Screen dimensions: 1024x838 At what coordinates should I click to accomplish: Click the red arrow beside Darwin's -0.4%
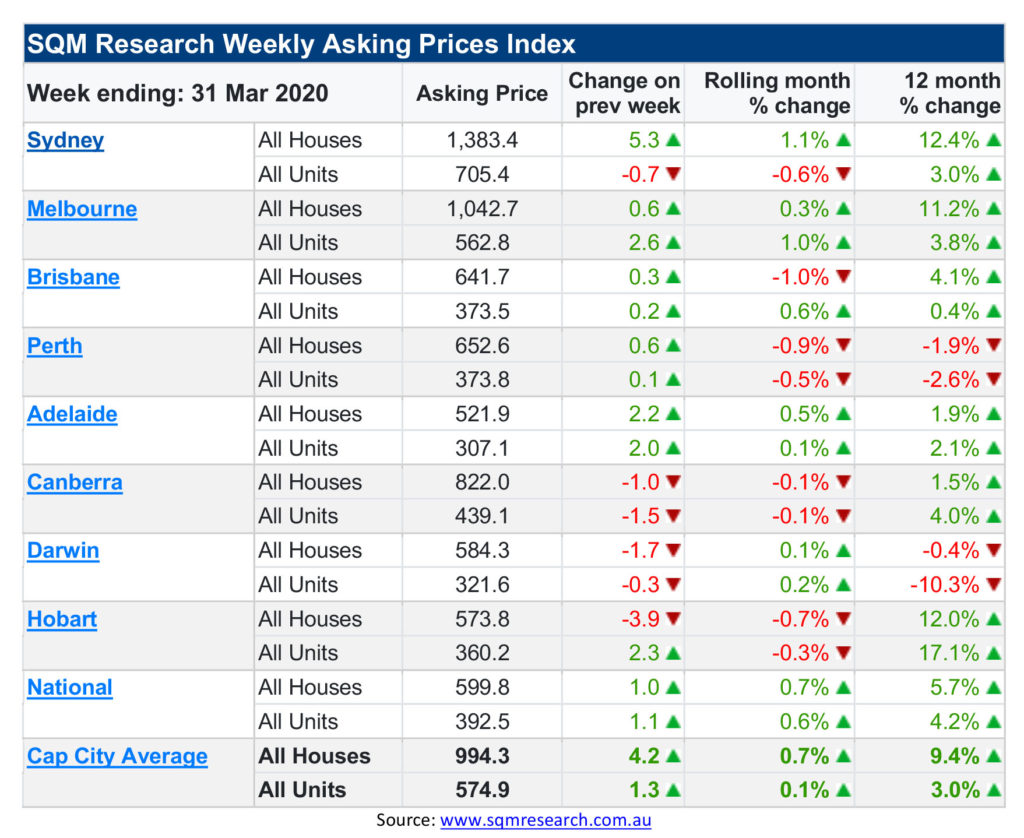pos(994,550)
